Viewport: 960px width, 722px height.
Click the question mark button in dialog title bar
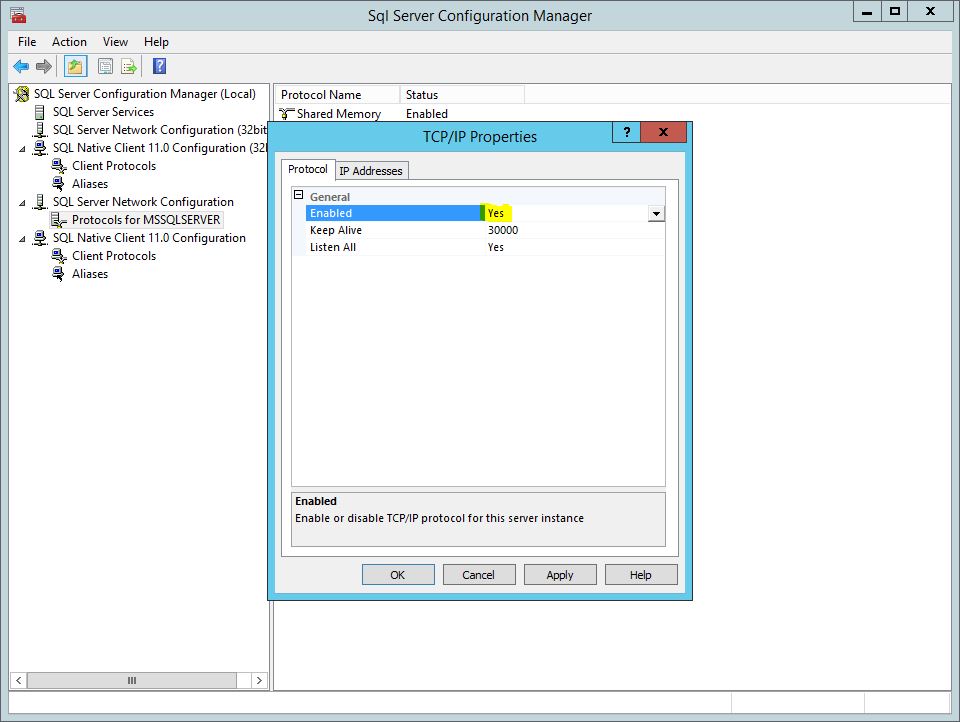626,132
